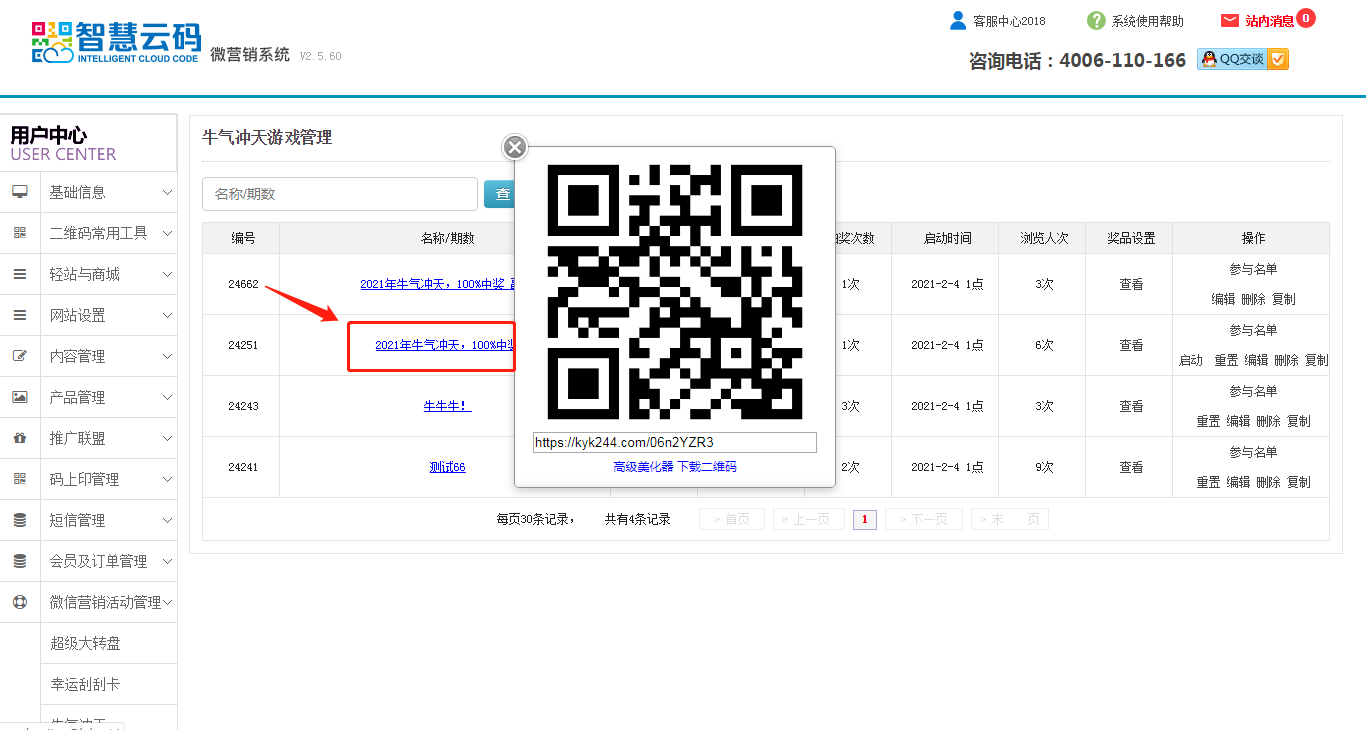Close the QR code popup
The width and height of the screenshot is (1366, 730).
point(515,148)
